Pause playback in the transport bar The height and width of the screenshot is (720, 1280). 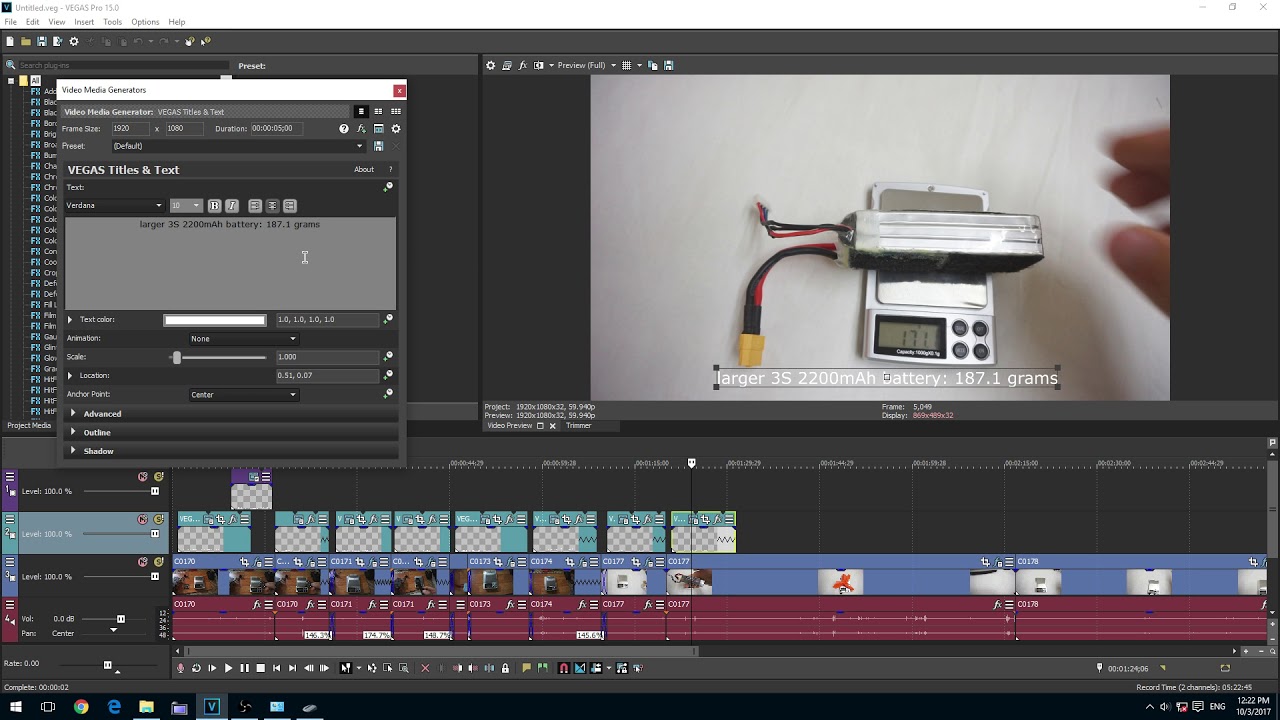(x=244, y=668)
